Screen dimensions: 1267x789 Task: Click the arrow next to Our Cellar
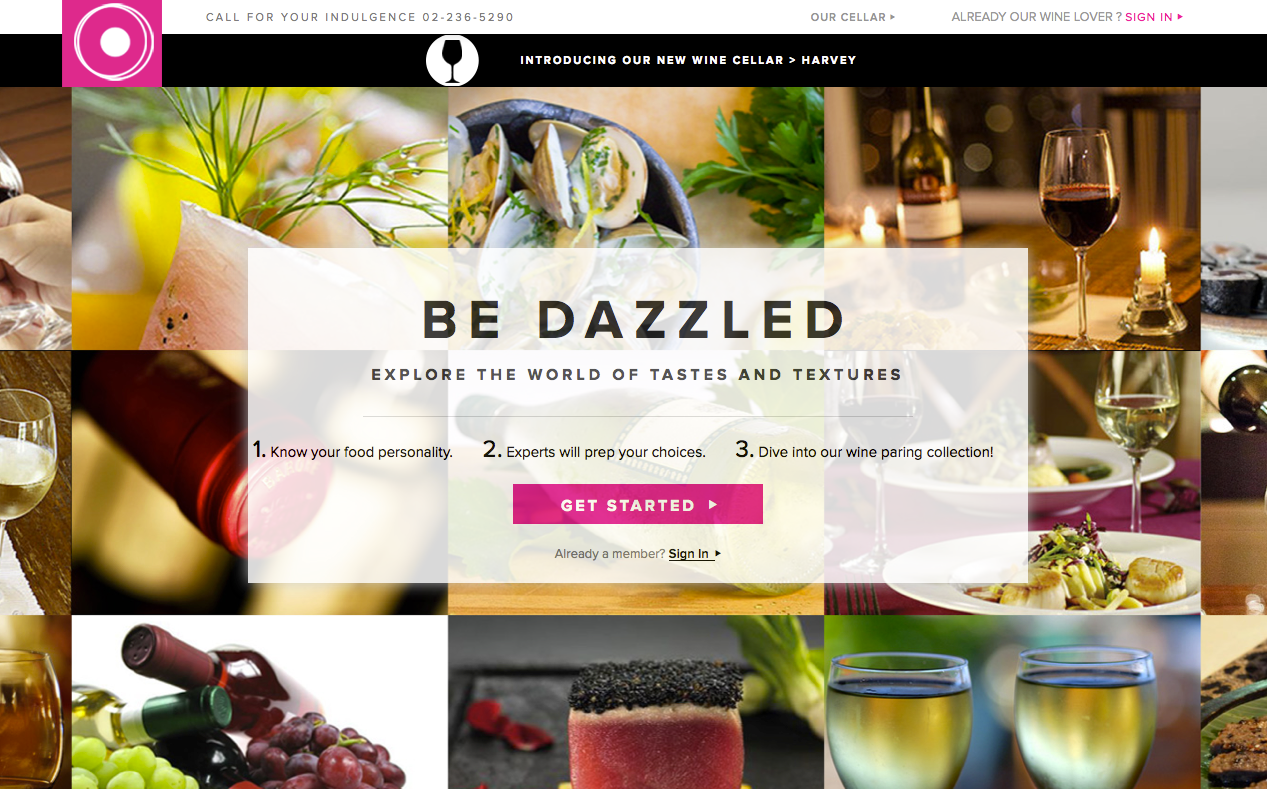(893, 17)
